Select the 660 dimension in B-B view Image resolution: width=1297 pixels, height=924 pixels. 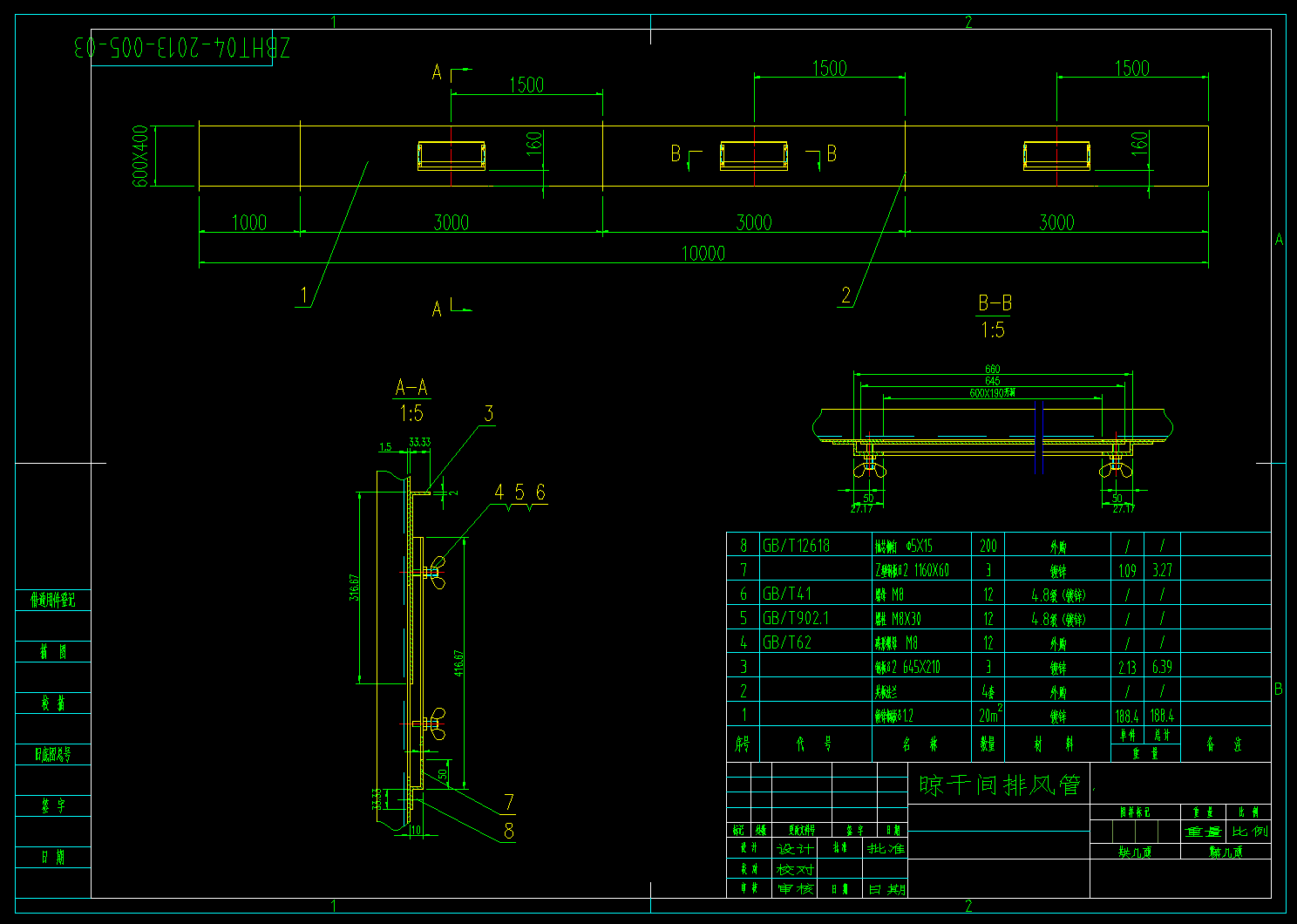[993, 370]
